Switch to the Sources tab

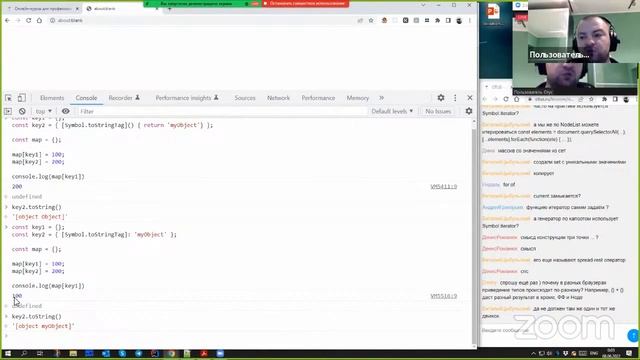(244, 98)
